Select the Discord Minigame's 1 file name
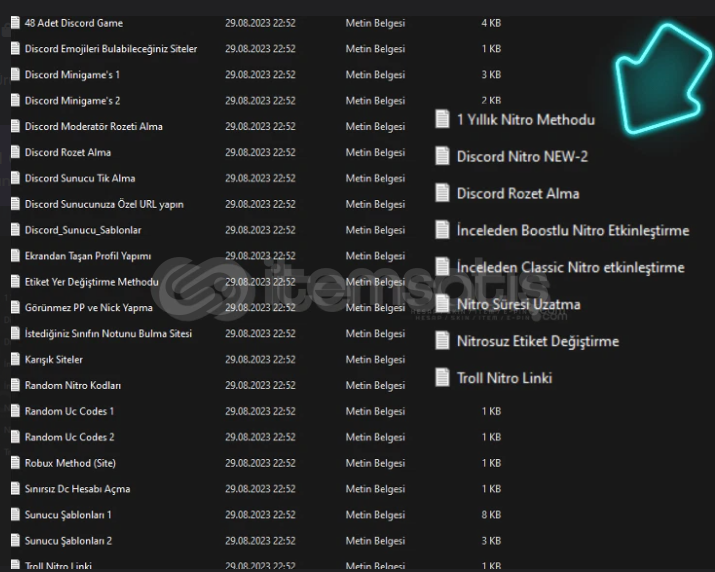 coord(72,74)
